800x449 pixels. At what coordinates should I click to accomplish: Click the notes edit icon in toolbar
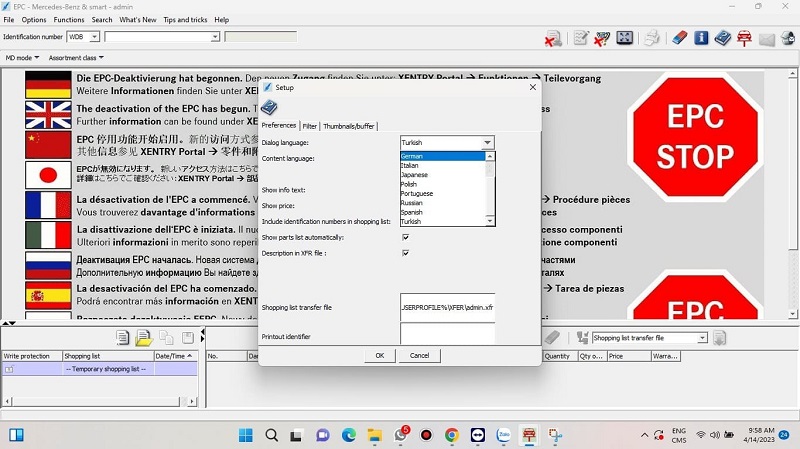tap(581, 38)
